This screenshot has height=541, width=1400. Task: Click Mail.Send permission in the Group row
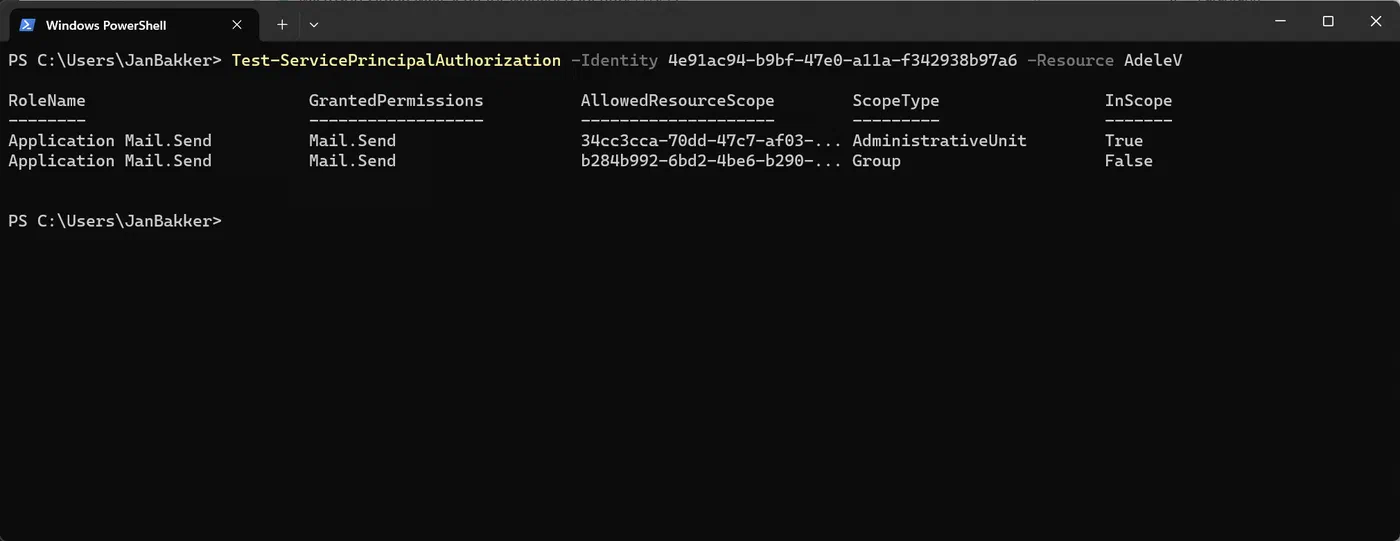(x=352, y=161)
